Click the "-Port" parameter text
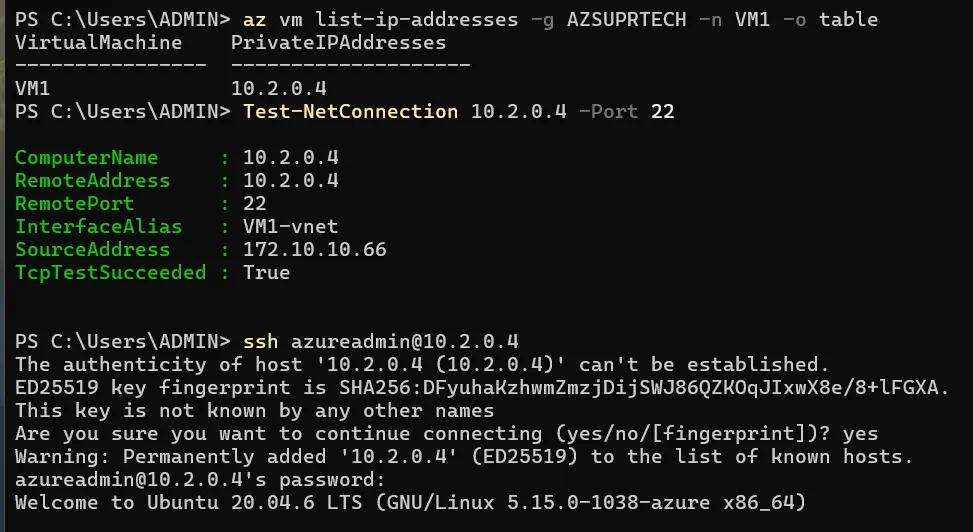Image resolution: width=973 pixels, height=532 pixels. [x=608, y=111]
